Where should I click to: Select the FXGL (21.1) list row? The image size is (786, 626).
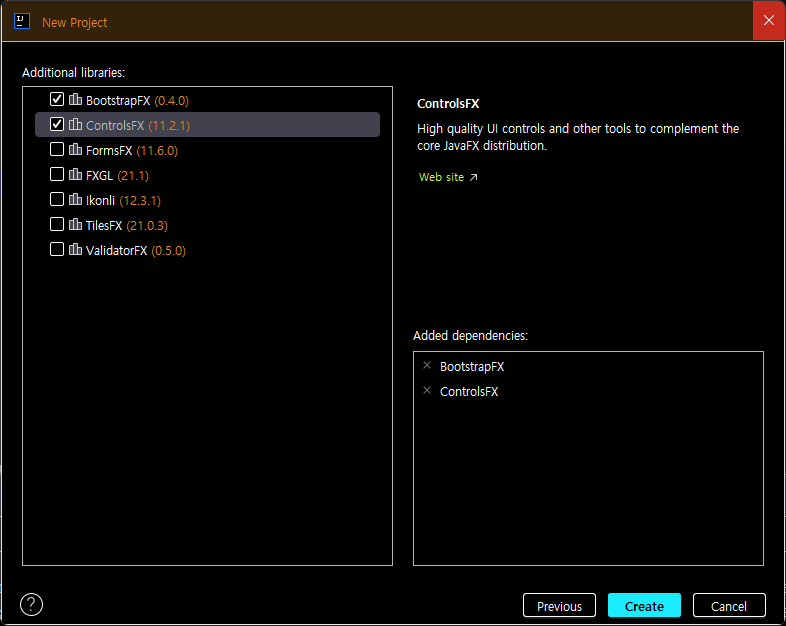tap(208, 175)
